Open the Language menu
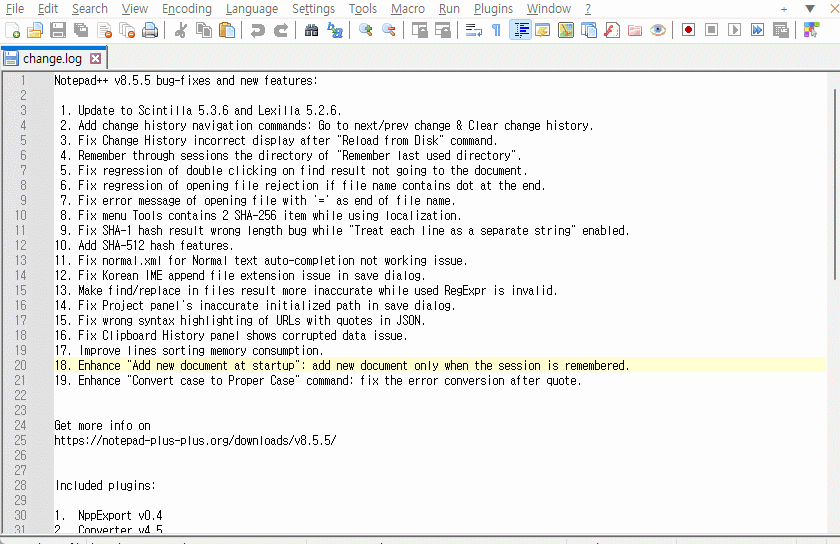840x544 pixels. (x=252, y=9)
